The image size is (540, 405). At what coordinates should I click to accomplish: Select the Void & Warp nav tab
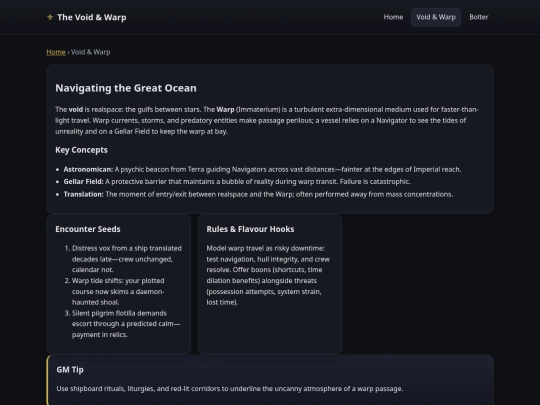pos(436,17)
